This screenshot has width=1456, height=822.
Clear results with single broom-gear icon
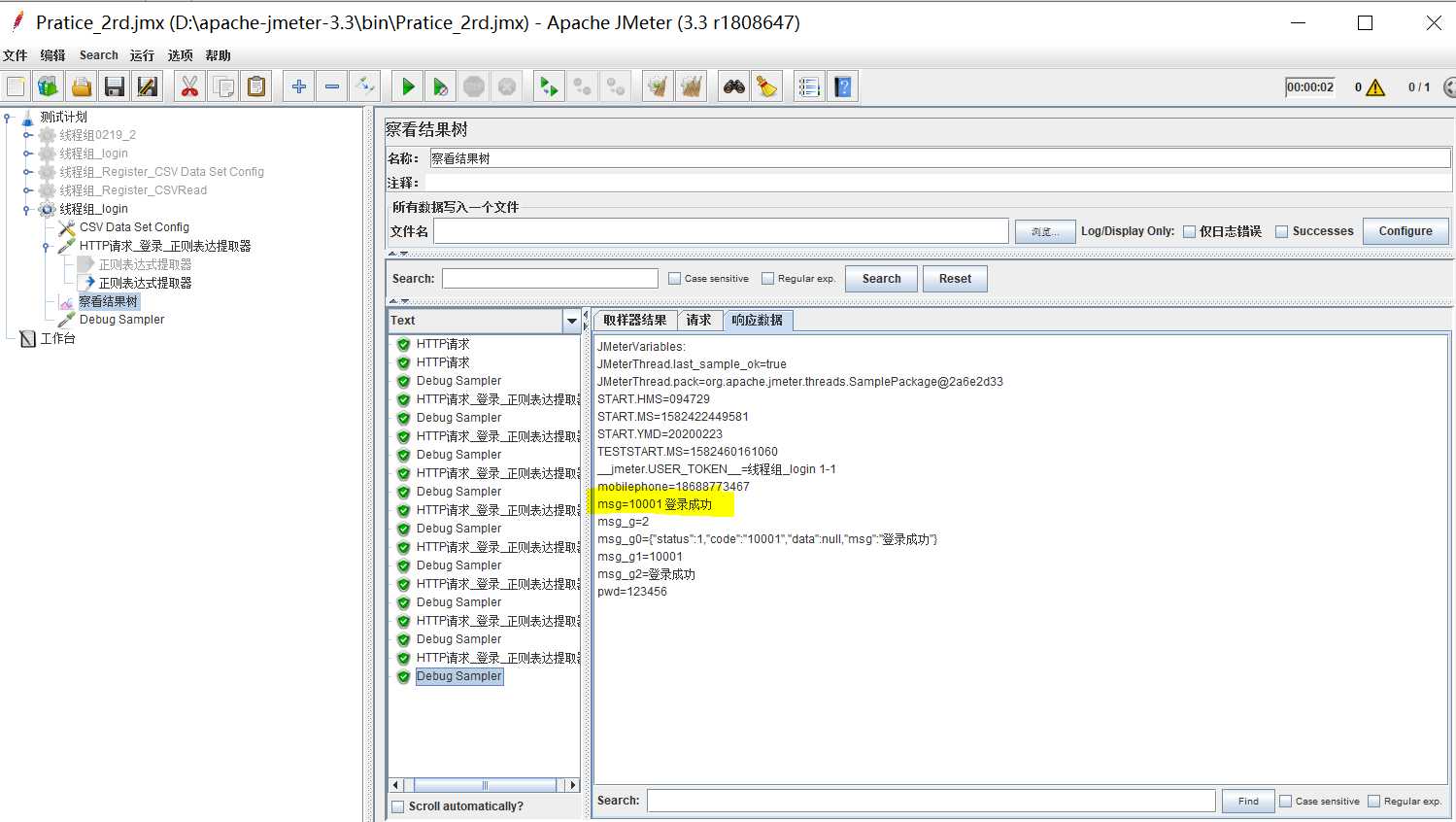[x=658, y=86]
